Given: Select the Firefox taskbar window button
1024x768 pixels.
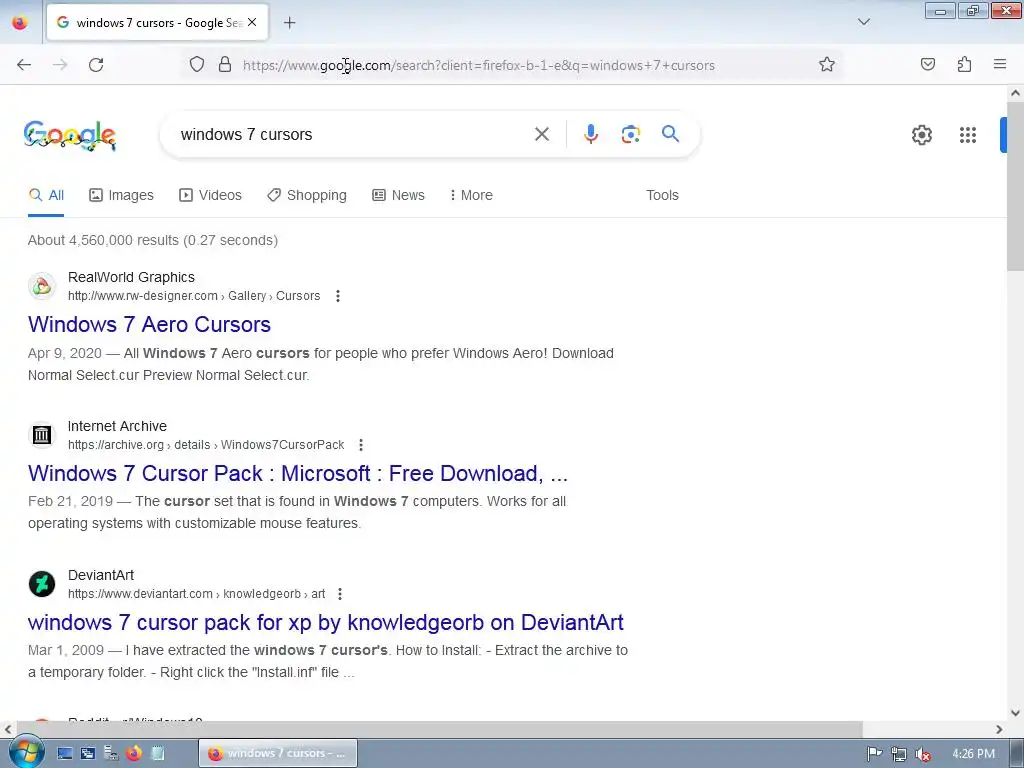Looking at the screenshot, I should (x=278, y=753).
